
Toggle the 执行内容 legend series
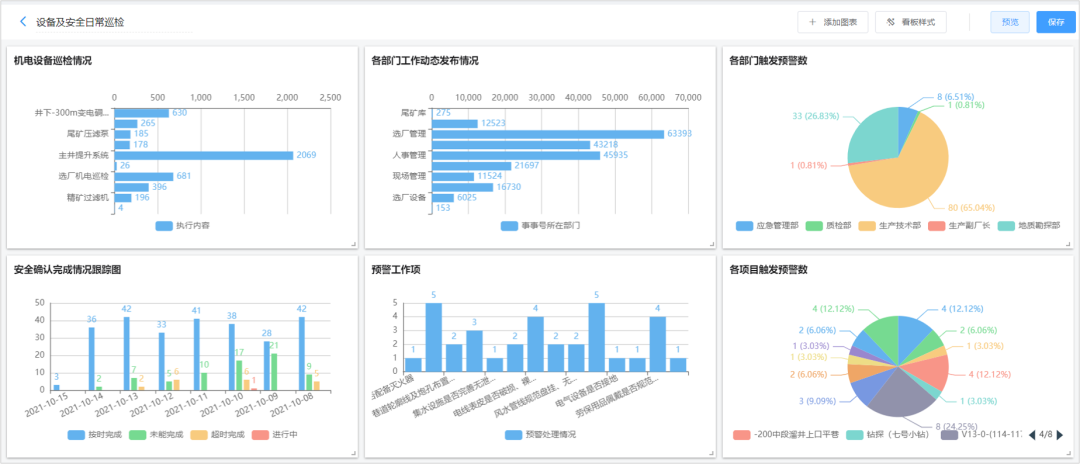click(x=184, y=226)
